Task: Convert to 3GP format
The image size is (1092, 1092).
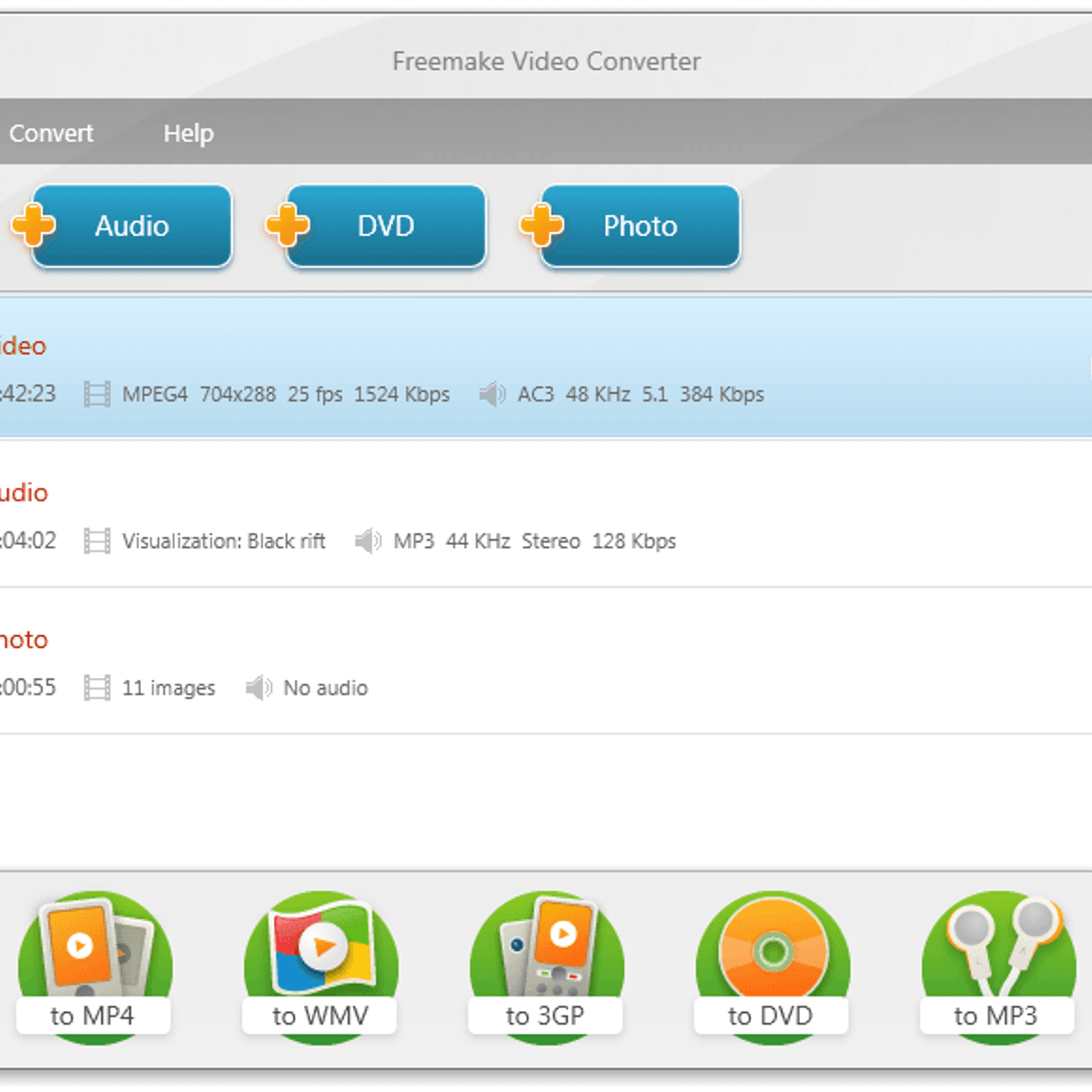Action: pos(545,967)
